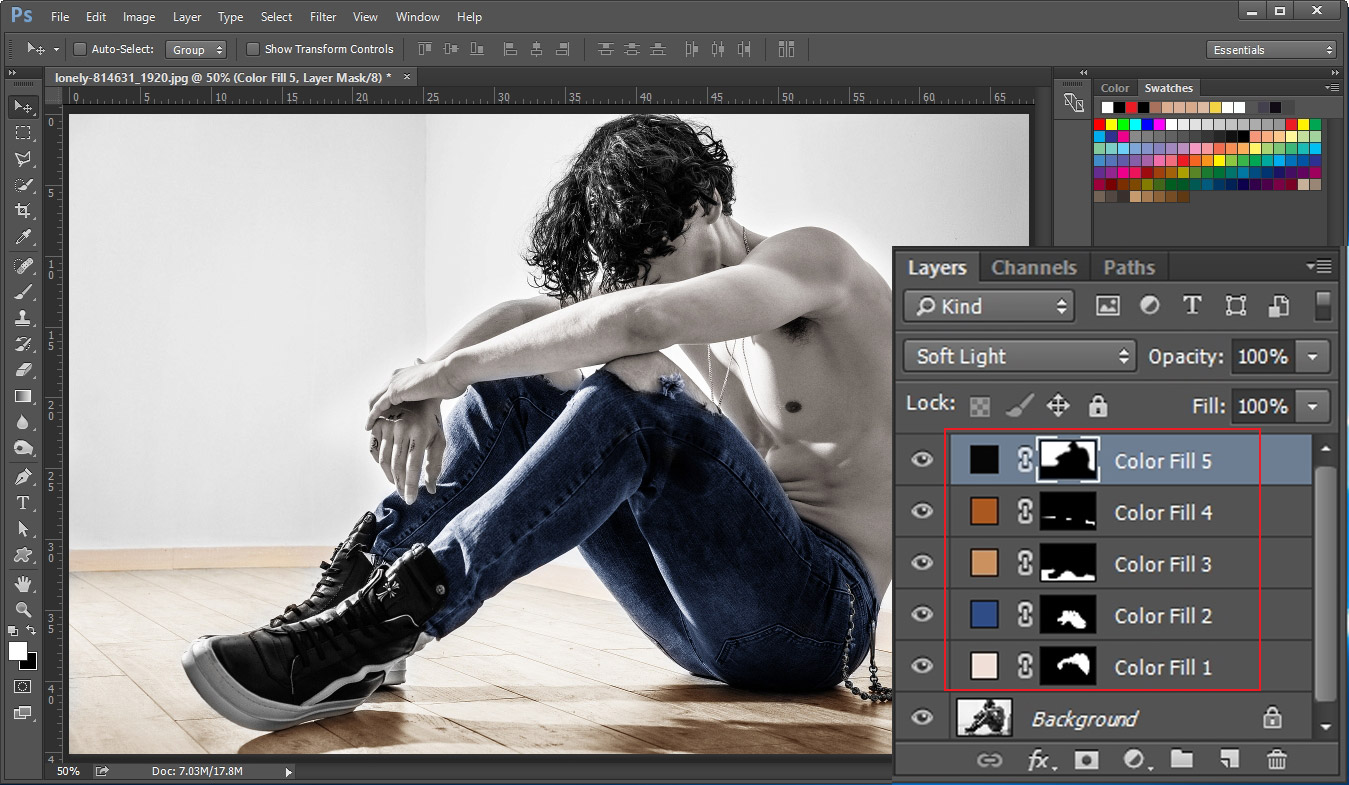Image resolution: width=1349 pixels, height=785 pixels.
Task: Open the Kind filter dropdown
Action: tap(989, 306)
